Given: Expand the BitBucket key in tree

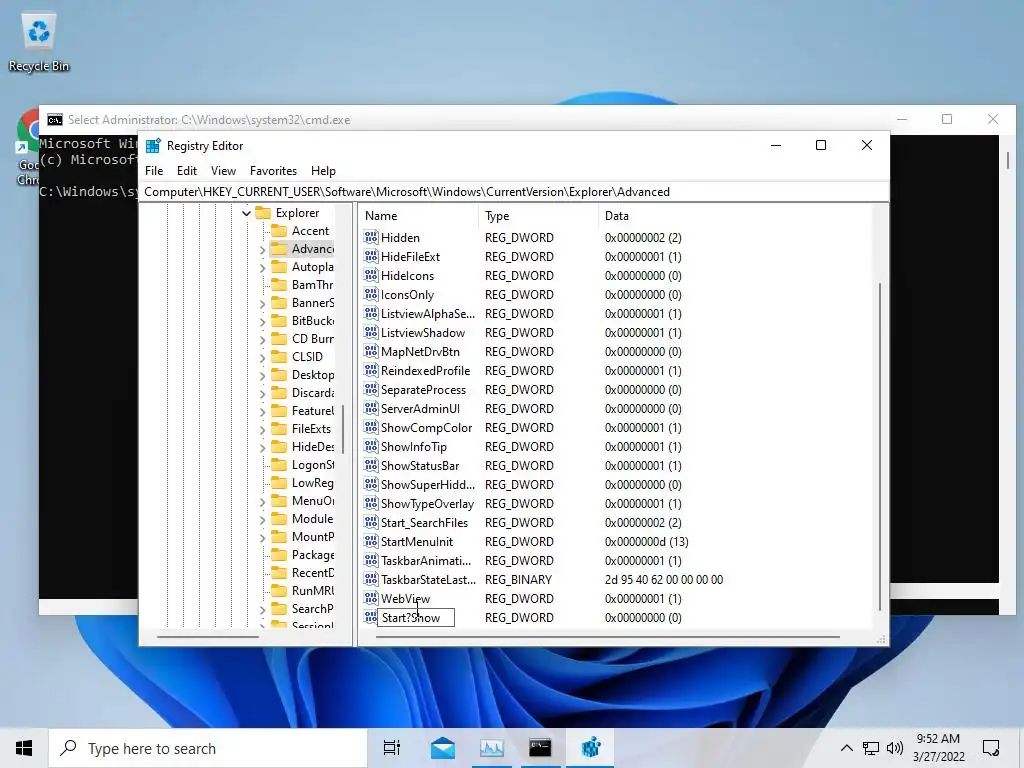Looking at the screenshot, I should click(263, 321).
